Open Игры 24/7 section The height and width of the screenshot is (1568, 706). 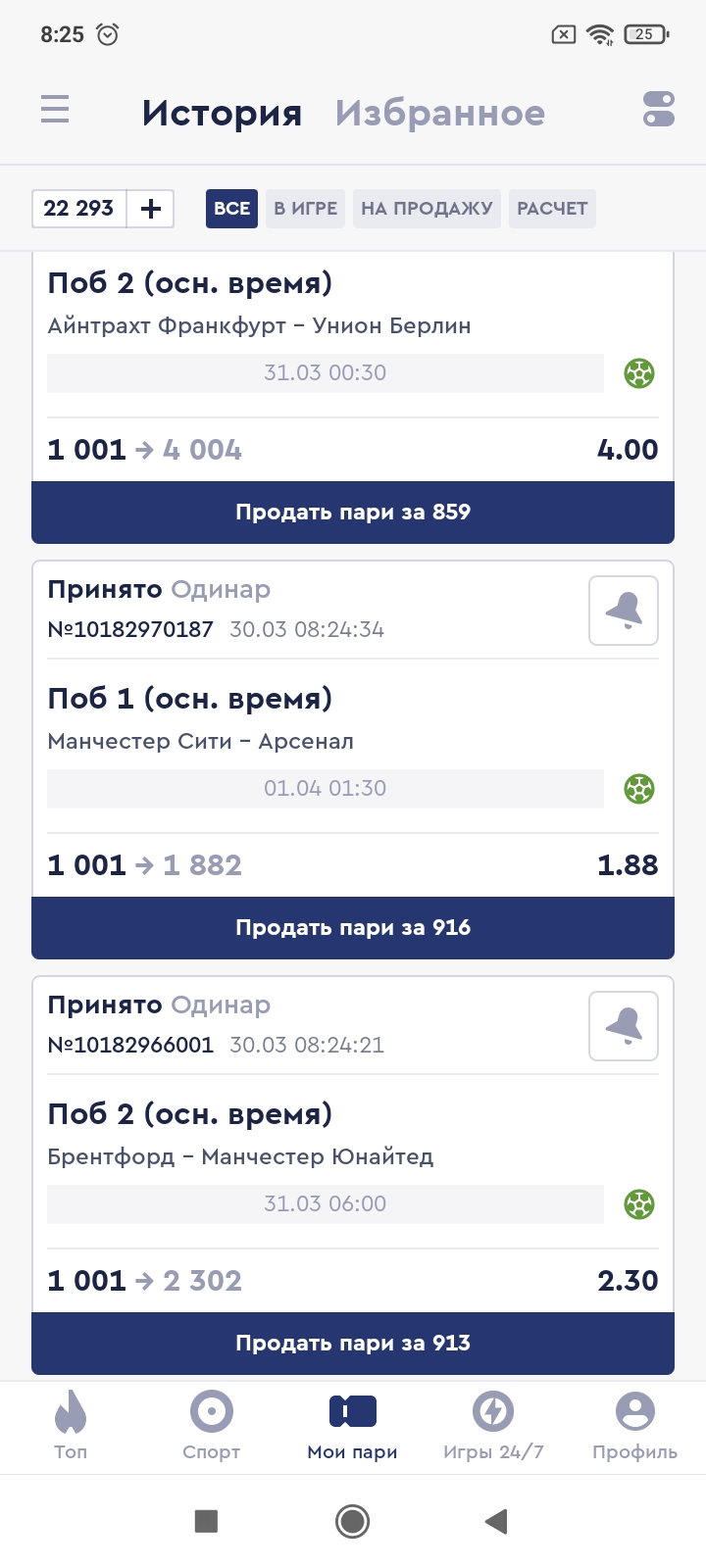(493, 1426)
